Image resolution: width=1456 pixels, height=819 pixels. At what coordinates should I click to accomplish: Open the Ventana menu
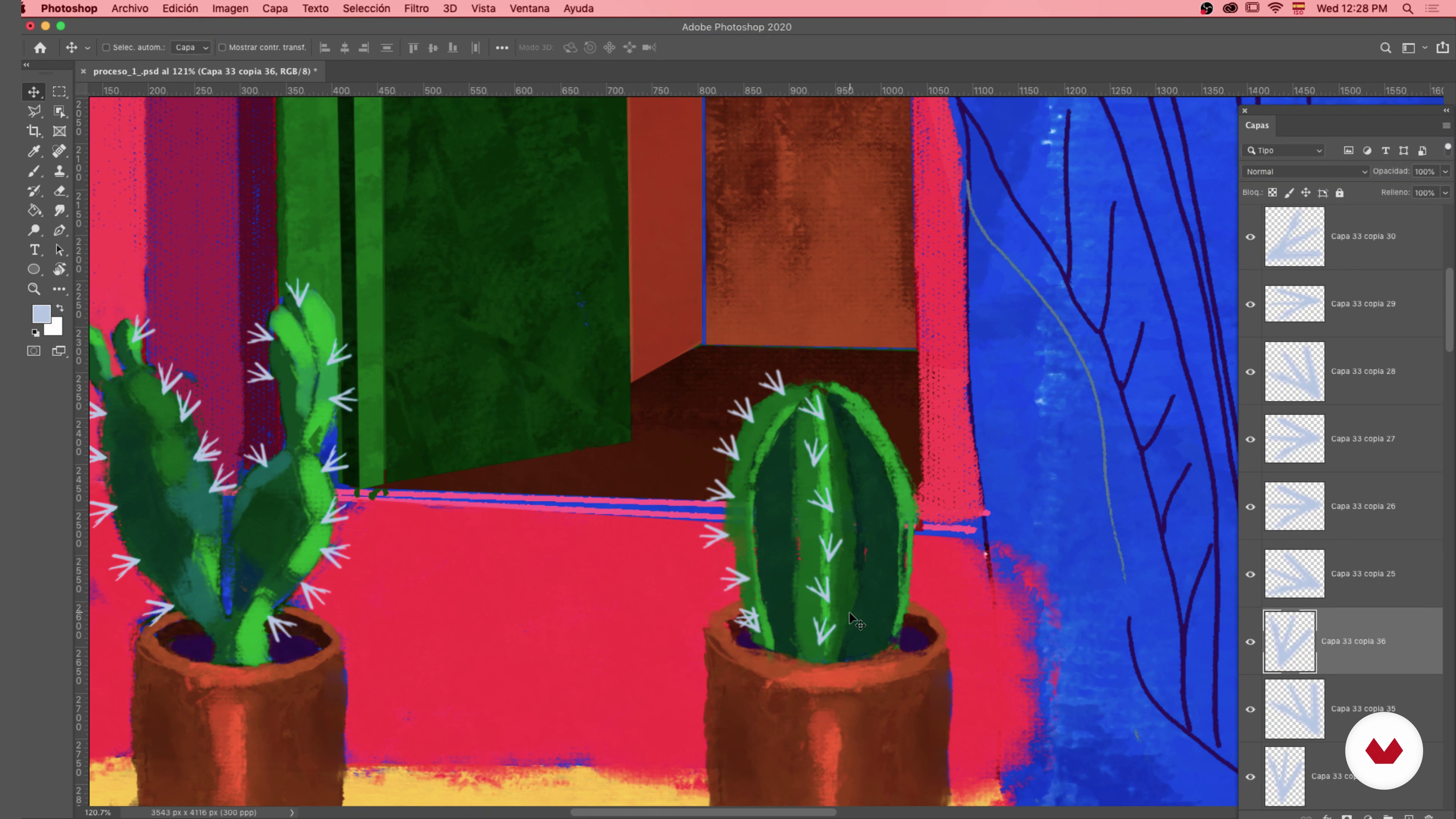point(529,8)
